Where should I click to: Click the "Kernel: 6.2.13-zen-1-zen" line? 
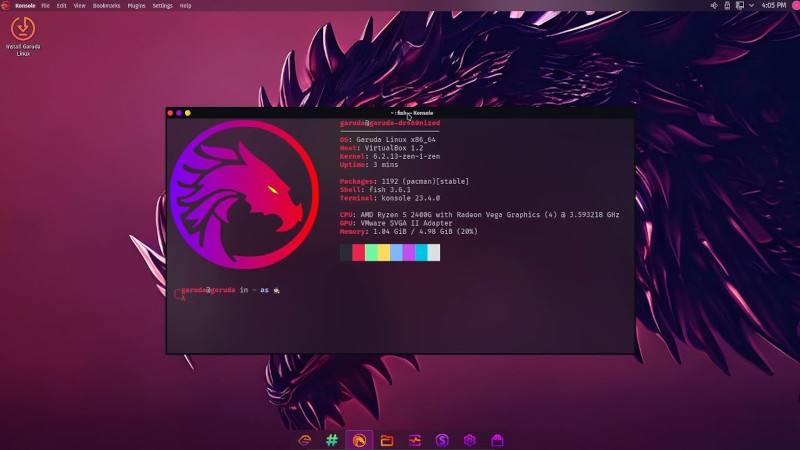390,157
